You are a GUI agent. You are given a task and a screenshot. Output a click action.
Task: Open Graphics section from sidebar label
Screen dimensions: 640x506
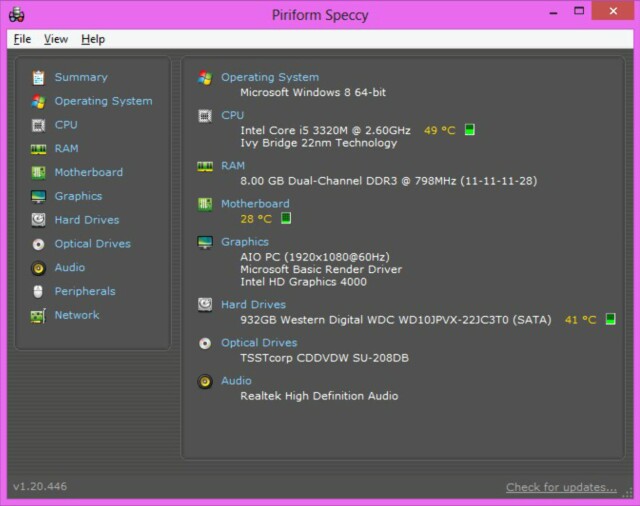pyautogui.click(x=78, y=196)
